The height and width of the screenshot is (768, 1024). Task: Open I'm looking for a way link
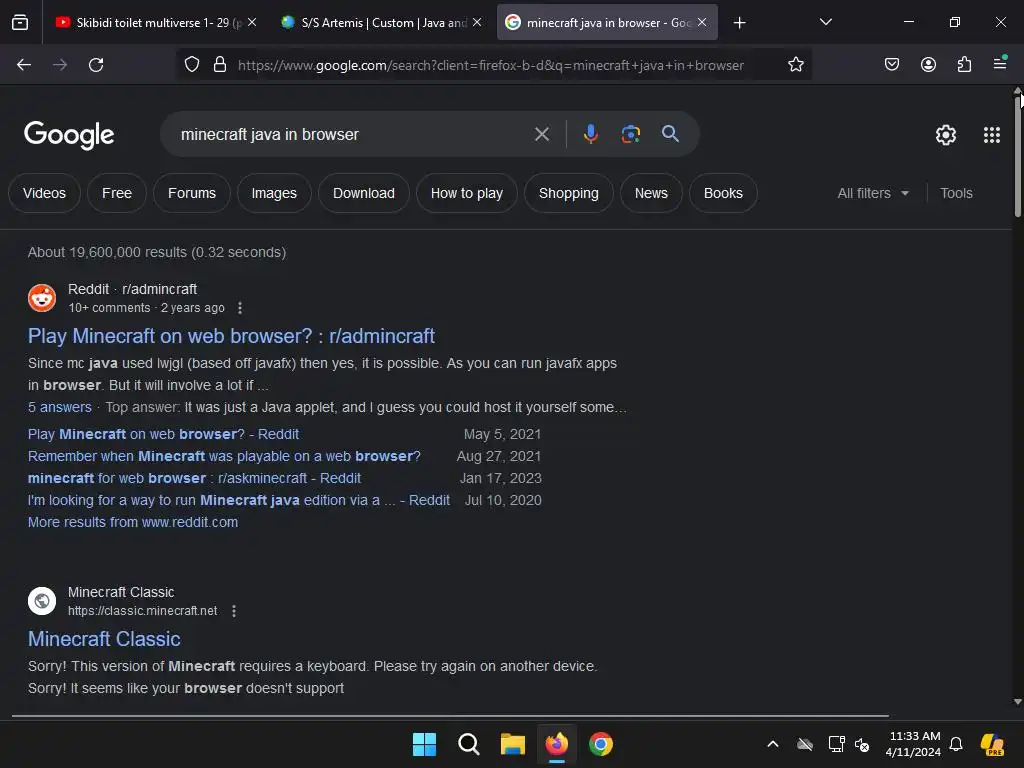click(x=238, y=500)
